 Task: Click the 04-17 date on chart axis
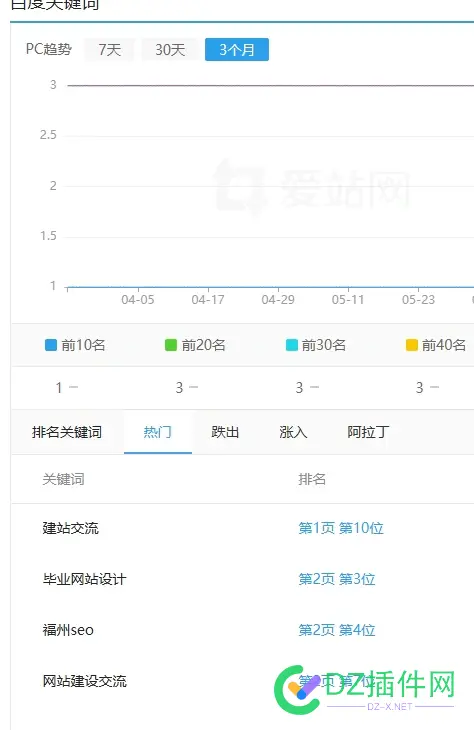(x=208, y=299)
